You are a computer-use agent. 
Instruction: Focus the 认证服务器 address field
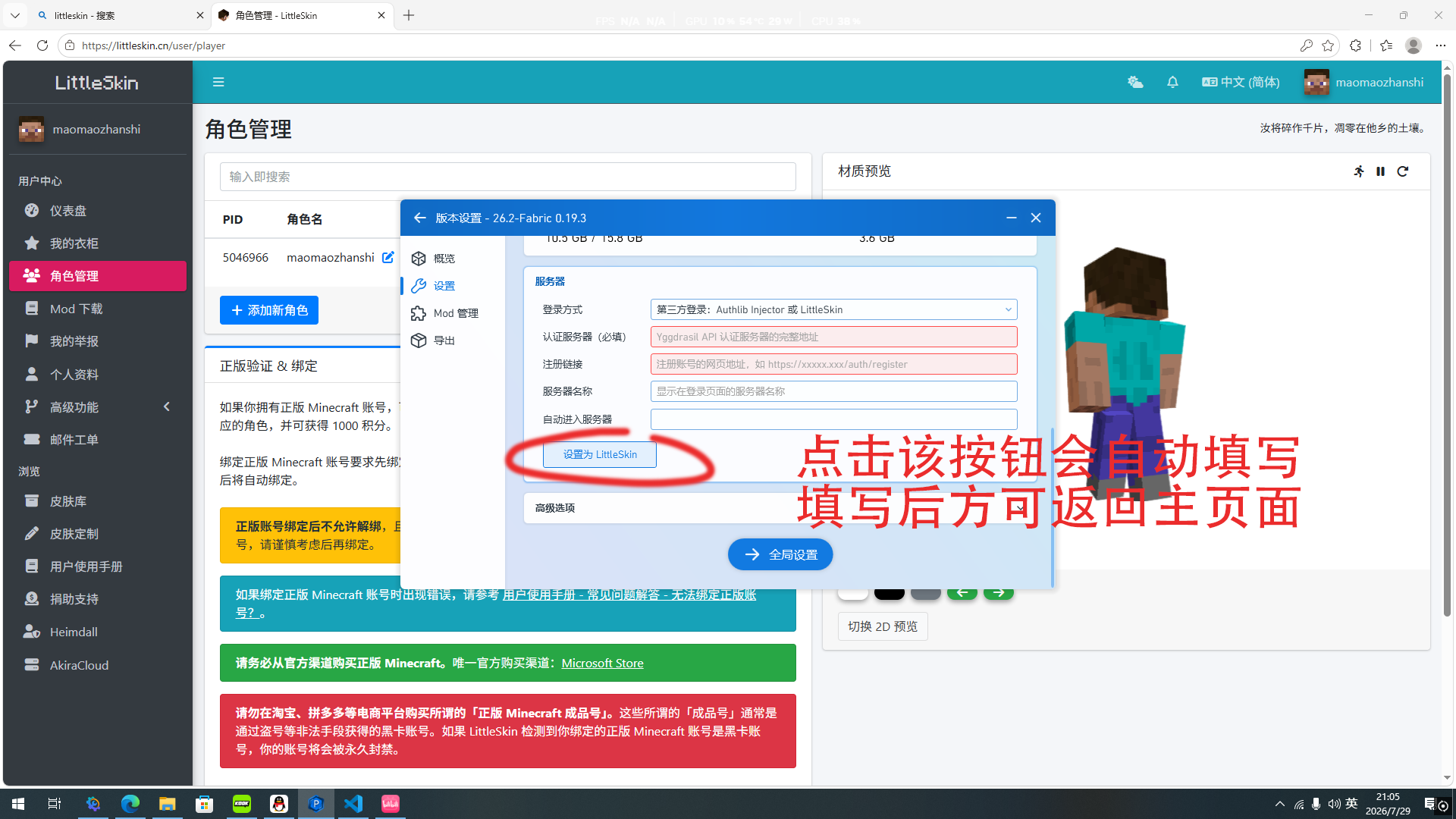tap(833, 337)
